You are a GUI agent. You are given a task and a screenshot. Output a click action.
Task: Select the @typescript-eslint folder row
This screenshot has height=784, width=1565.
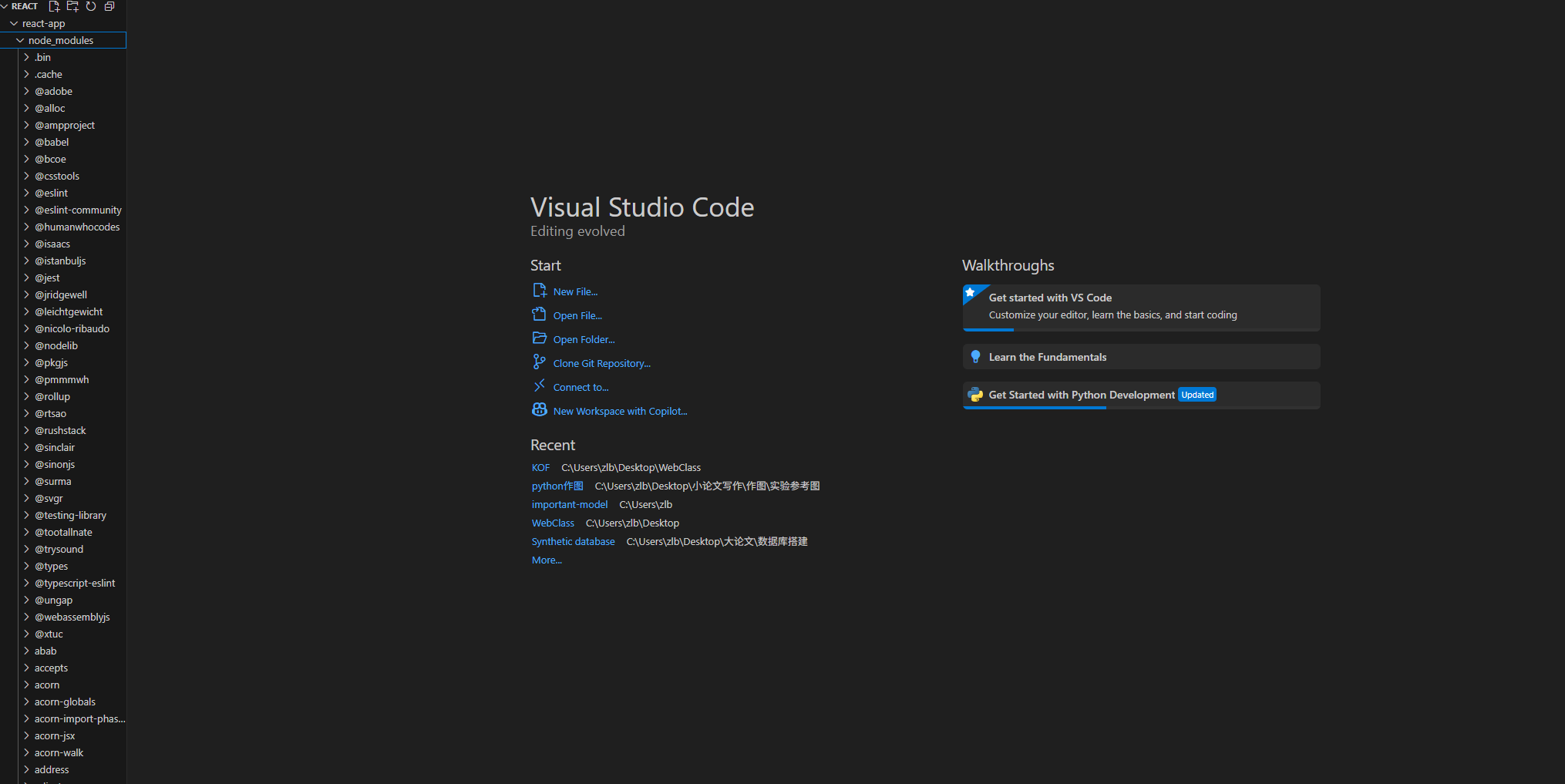coord(63,583)
